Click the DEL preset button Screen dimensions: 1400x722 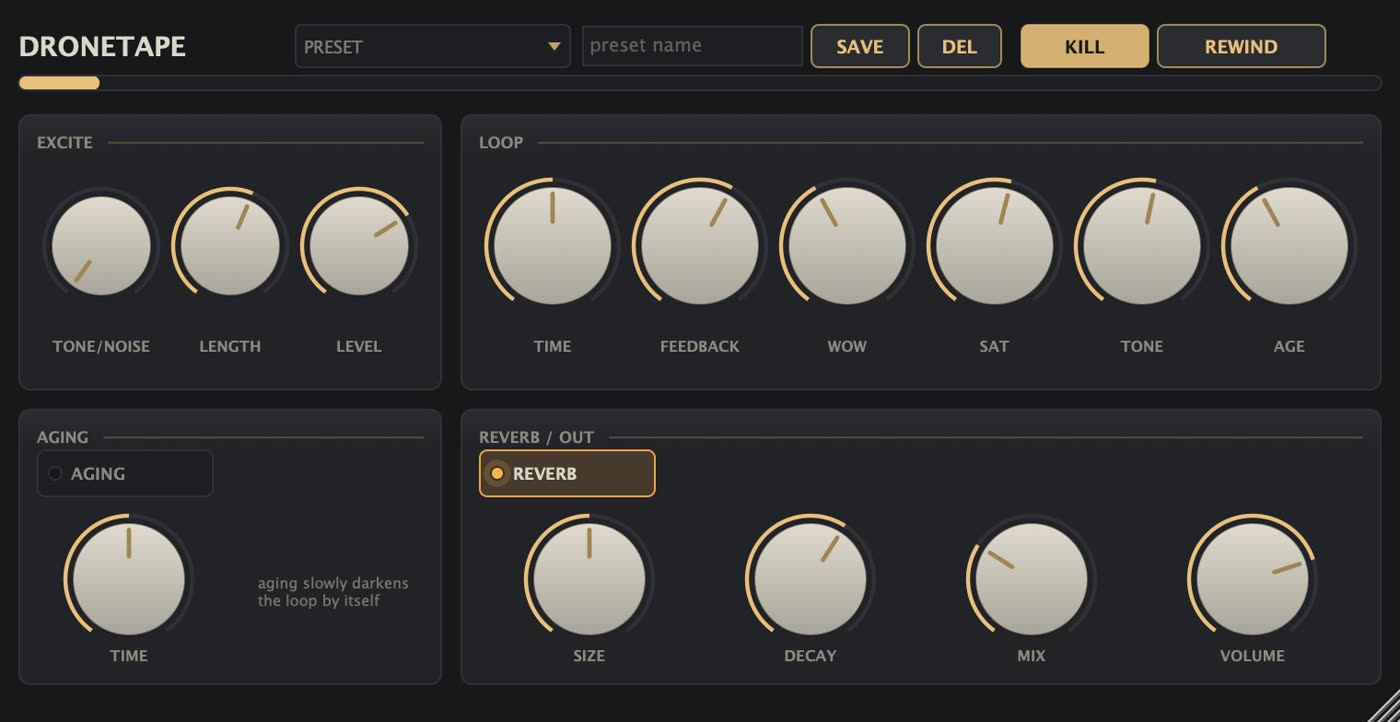point(959,46)
